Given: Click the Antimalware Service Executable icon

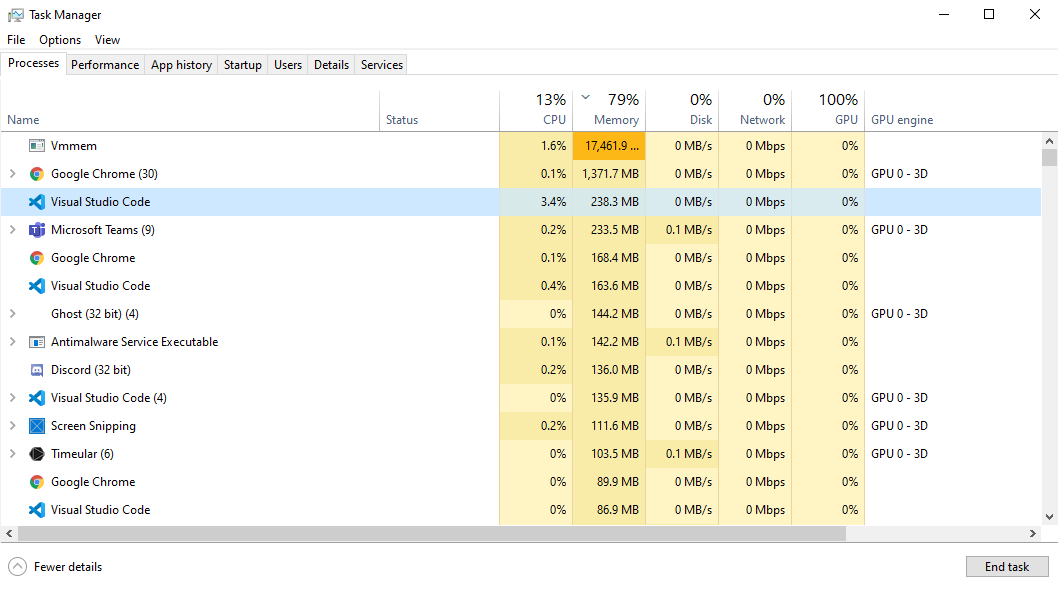Looking at the screenshot, I should (x=37, y=342).
